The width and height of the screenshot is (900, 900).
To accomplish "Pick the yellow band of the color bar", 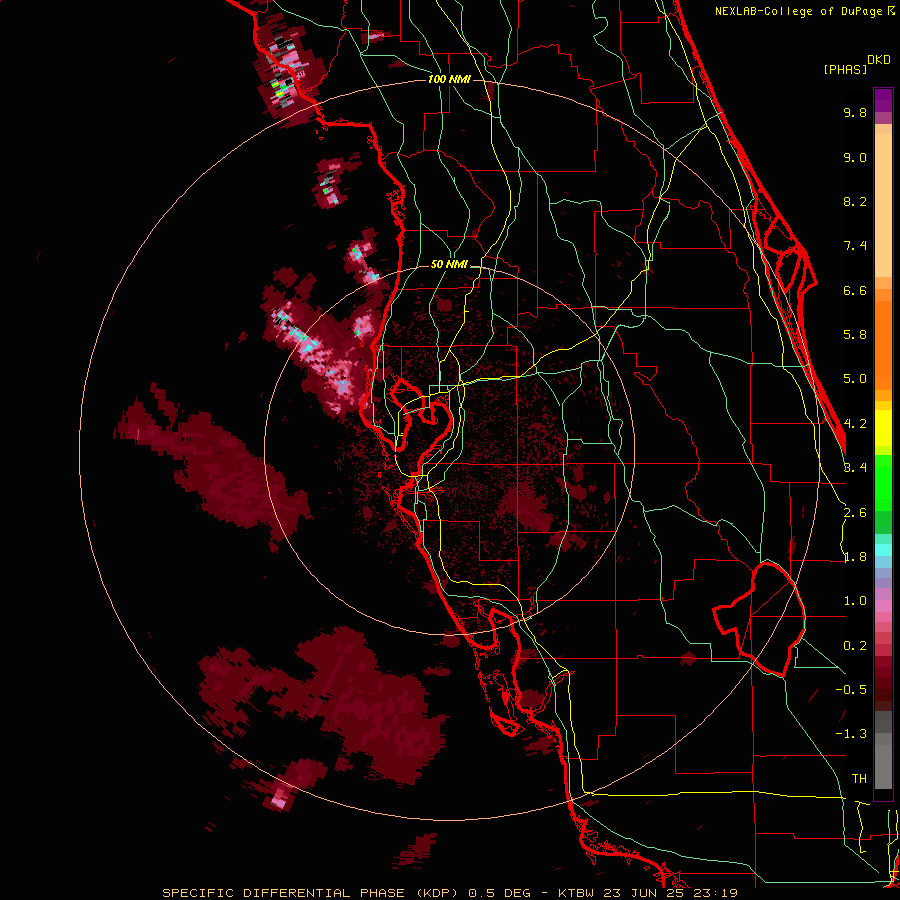I will click(883, 428).
